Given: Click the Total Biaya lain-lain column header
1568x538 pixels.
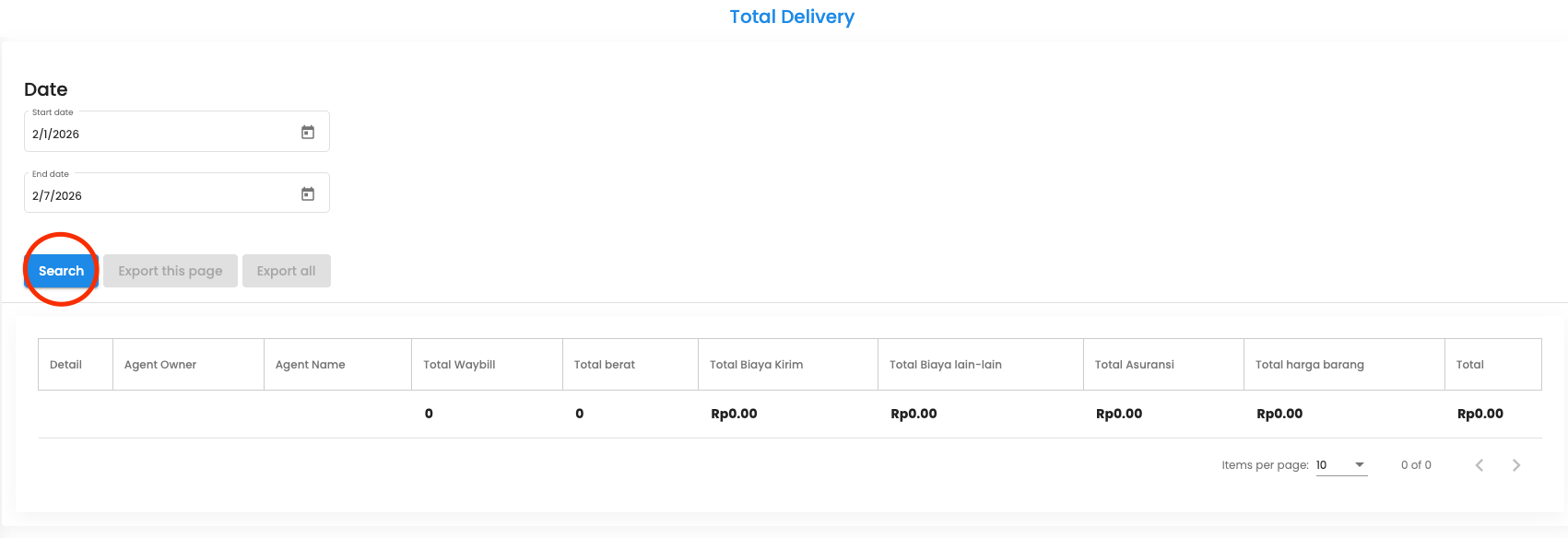Looking at the screenshot, I should 945,365.
